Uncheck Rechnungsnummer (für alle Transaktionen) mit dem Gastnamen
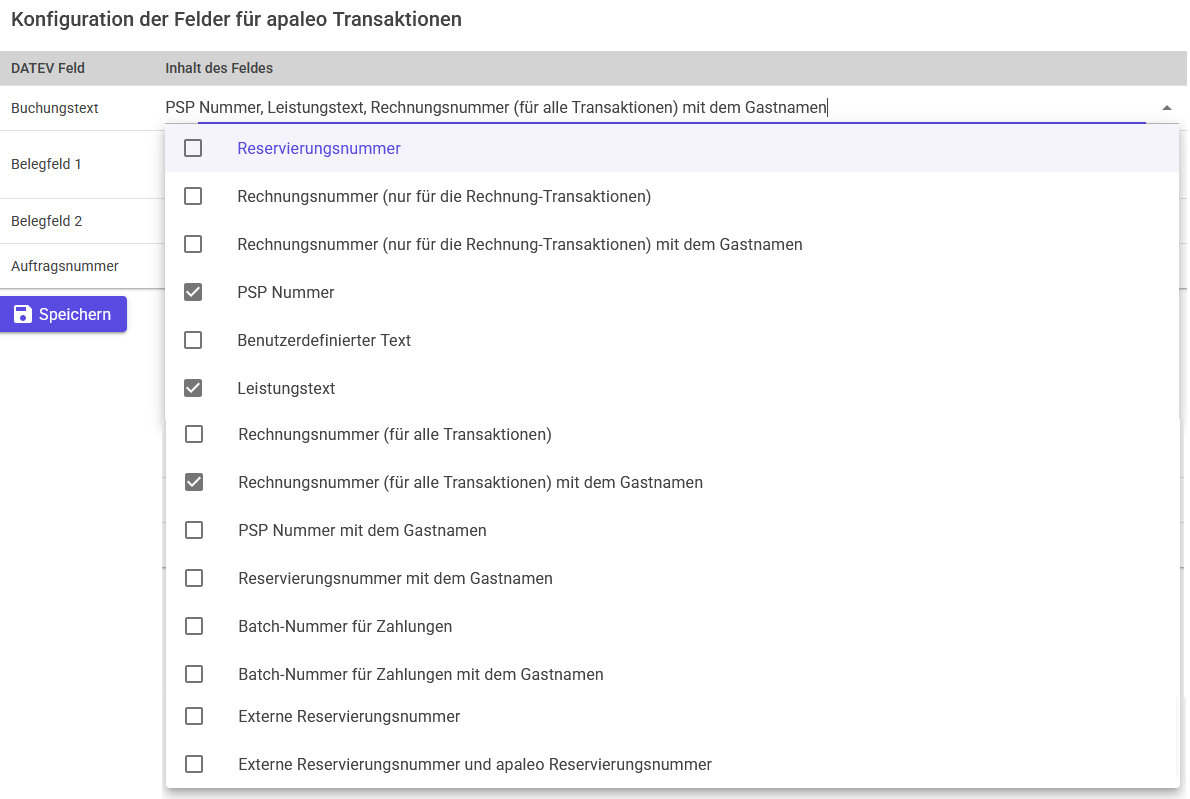This screenshot has height=799, width=1190. pos(194,482)
